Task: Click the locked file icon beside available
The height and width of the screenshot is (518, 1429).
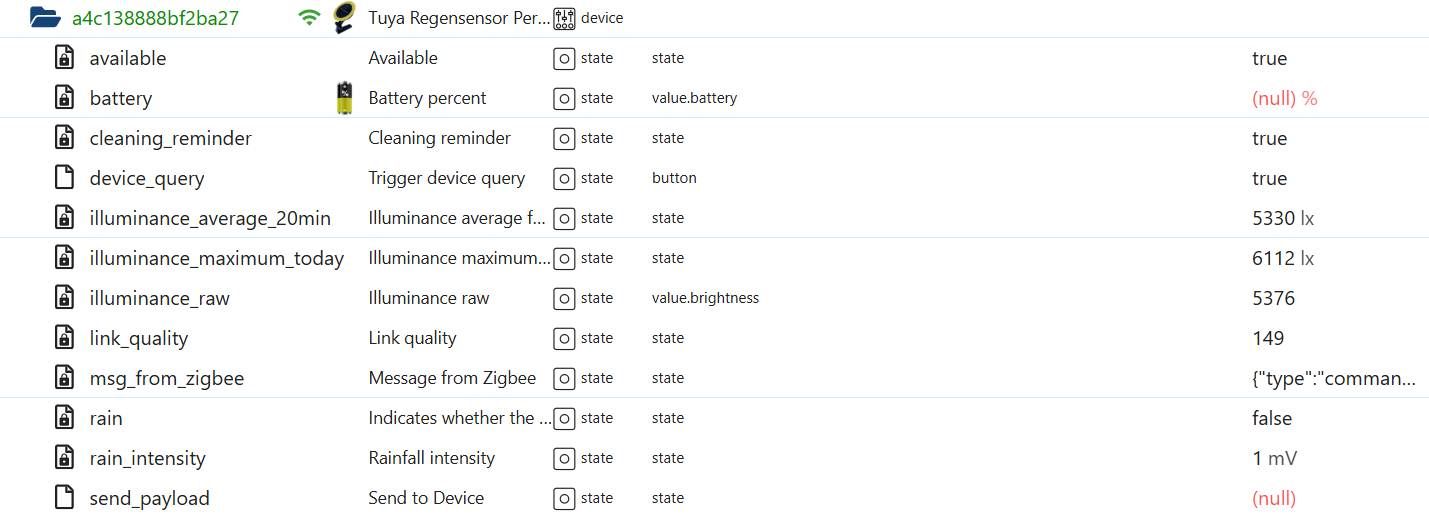Action: (64, 58)
